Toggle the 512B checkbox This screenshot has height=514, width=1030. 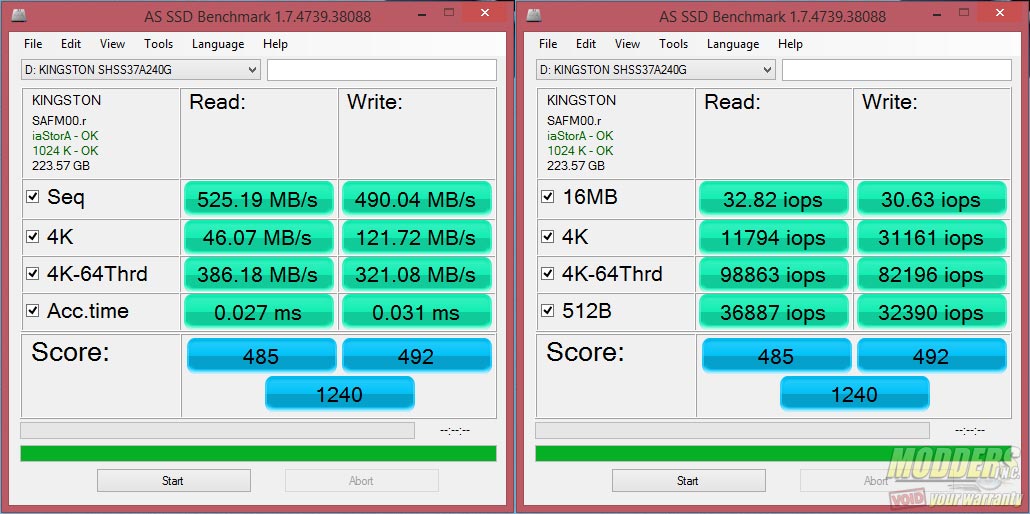(x=548, y=310)
